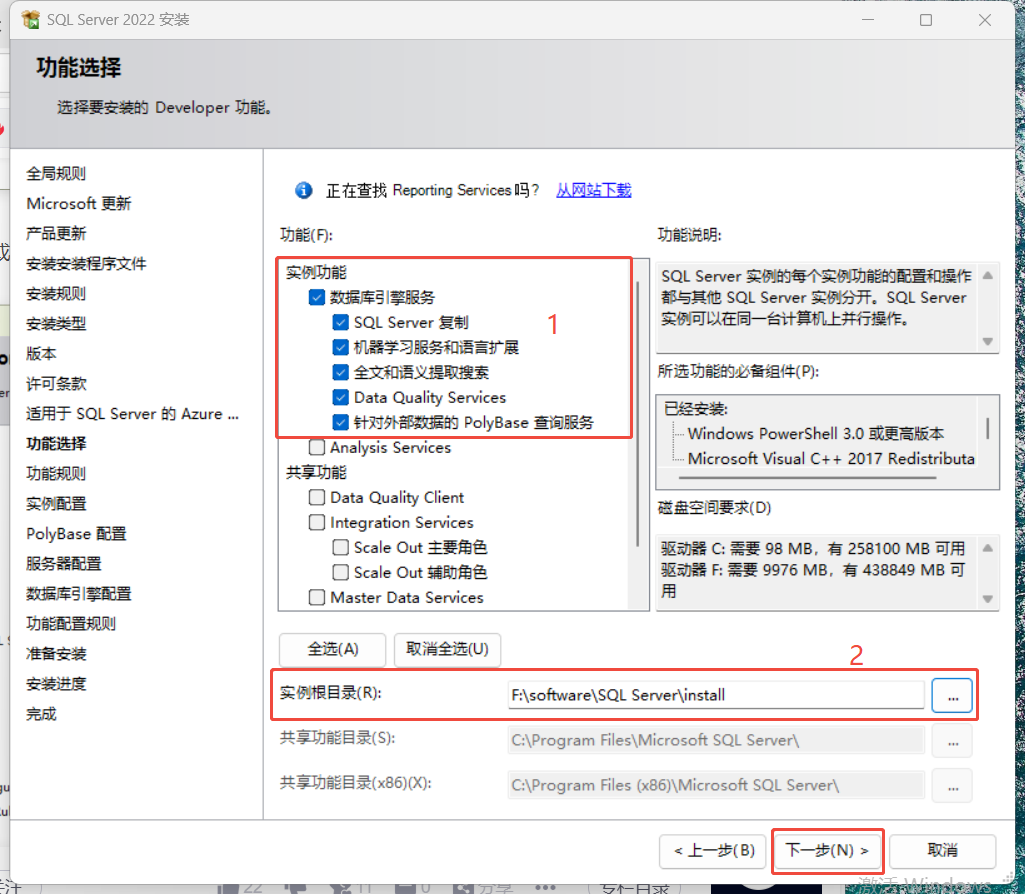This screenshot has width=1025, height=894.
Task: Click the SQL Server setup icon in title bar
Action: point(29,19)
